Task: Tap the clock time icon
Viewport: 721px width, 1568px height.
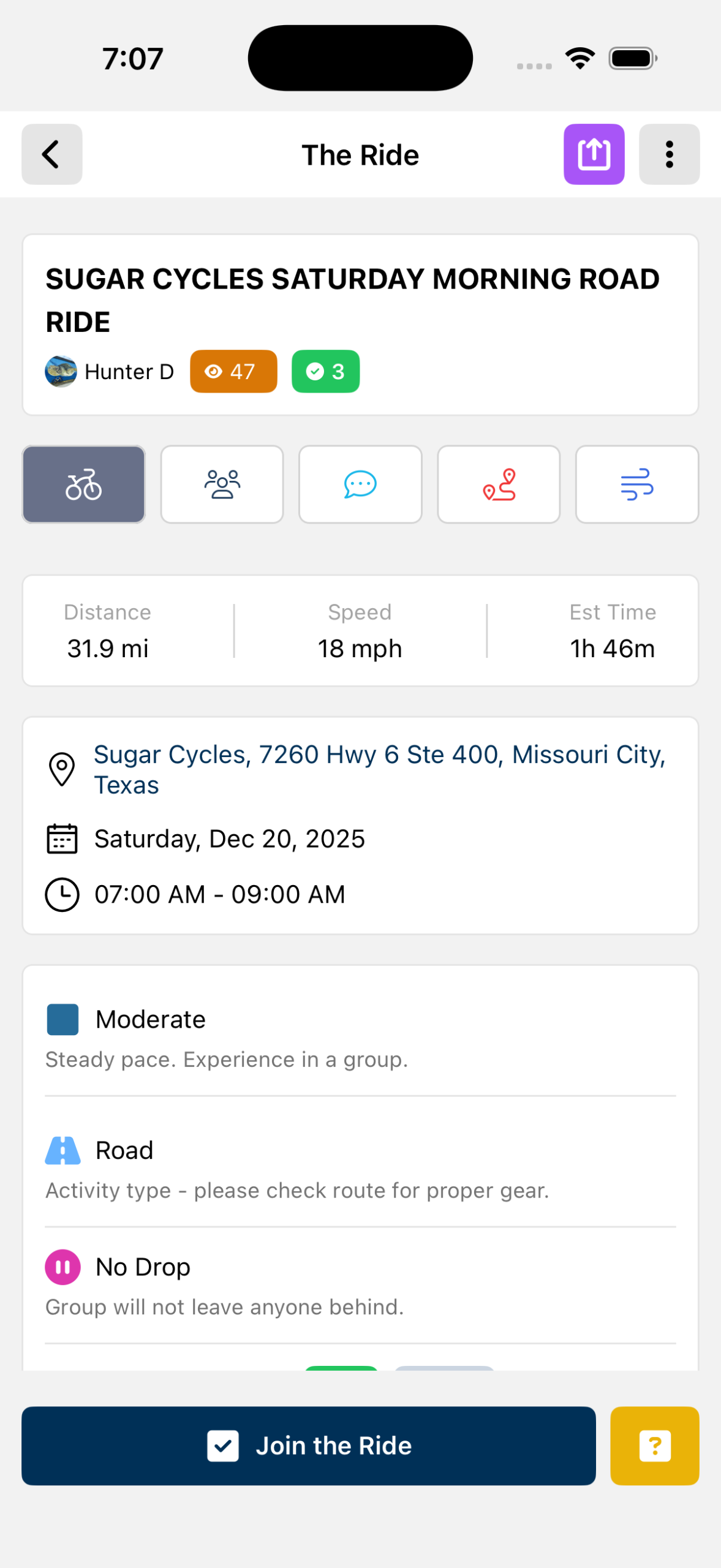Action: click(62, 894)
